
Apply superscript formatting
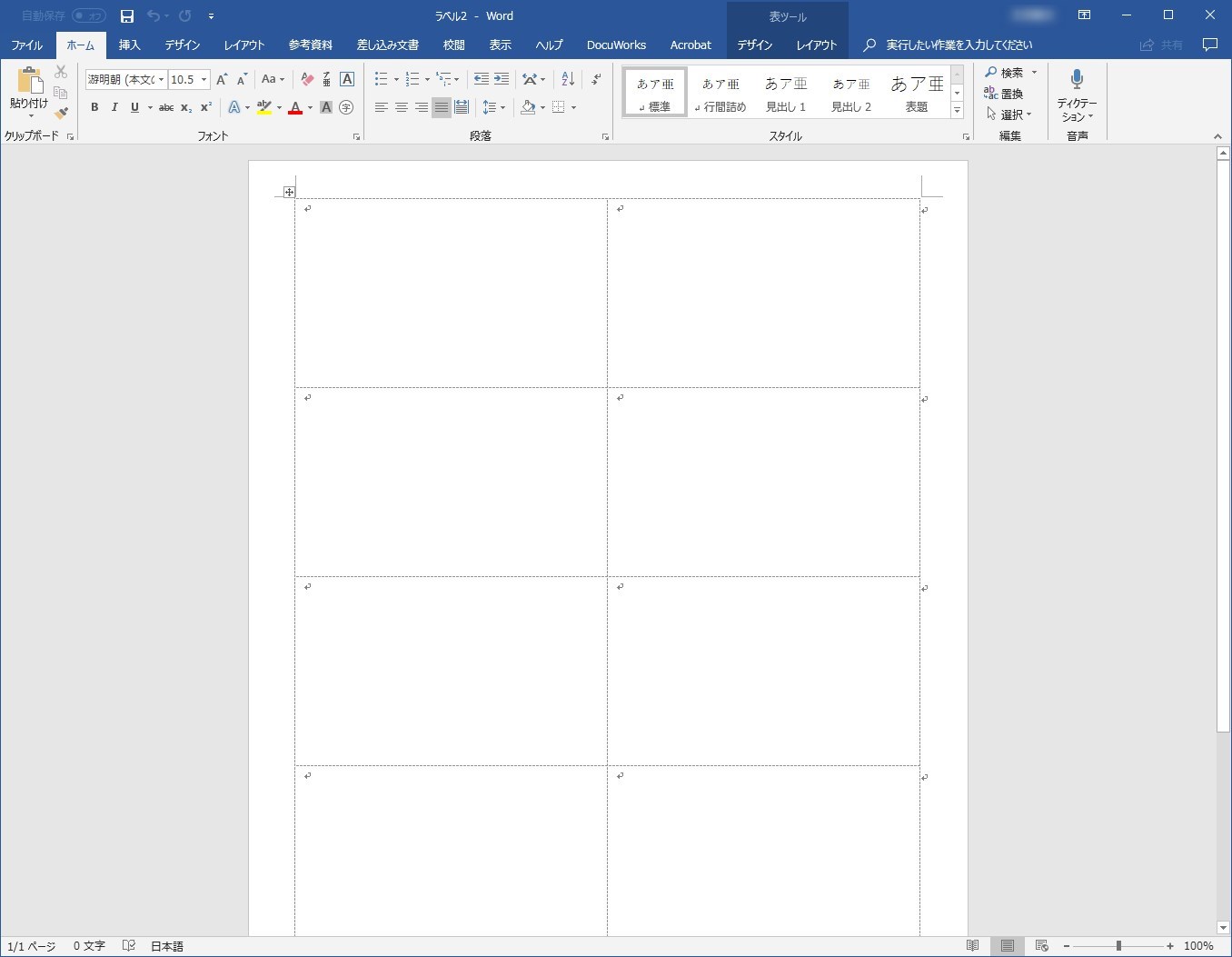pyautogui.click(x=206, y=107)
